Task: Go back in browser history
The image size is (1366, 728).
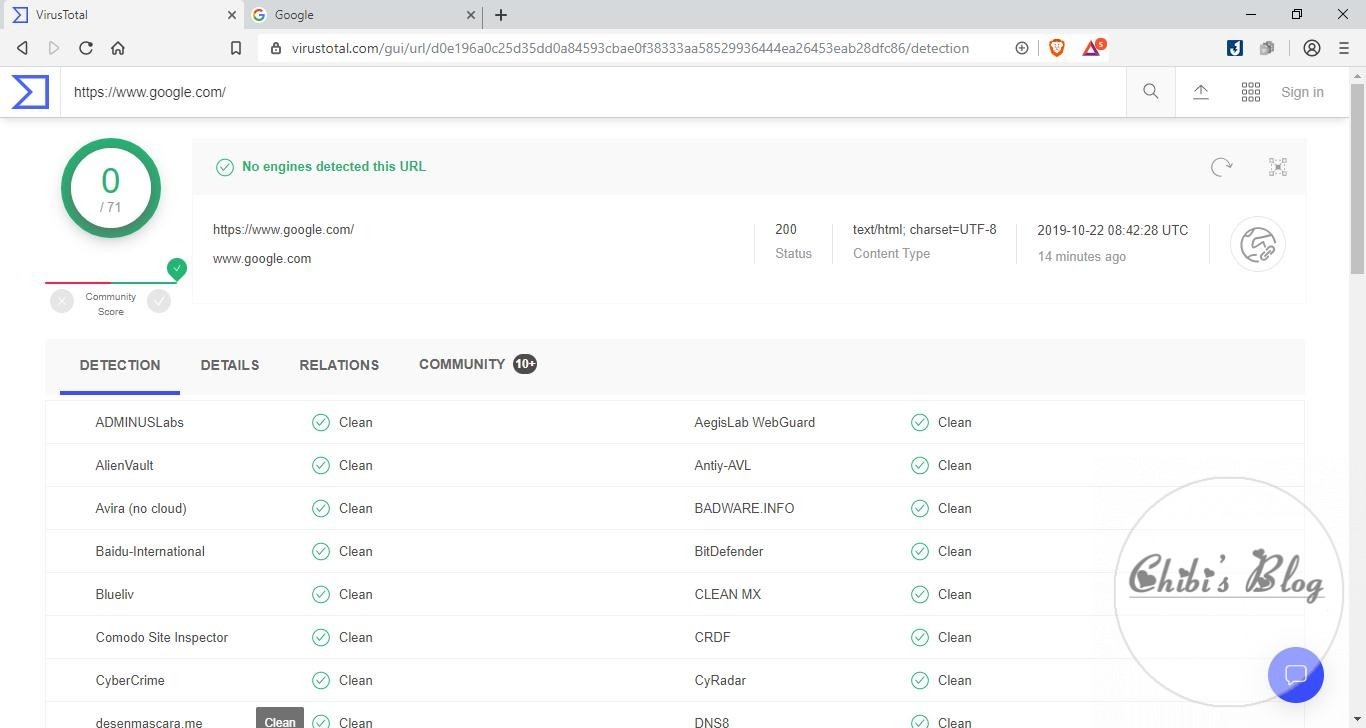Action: click(22, 48)
